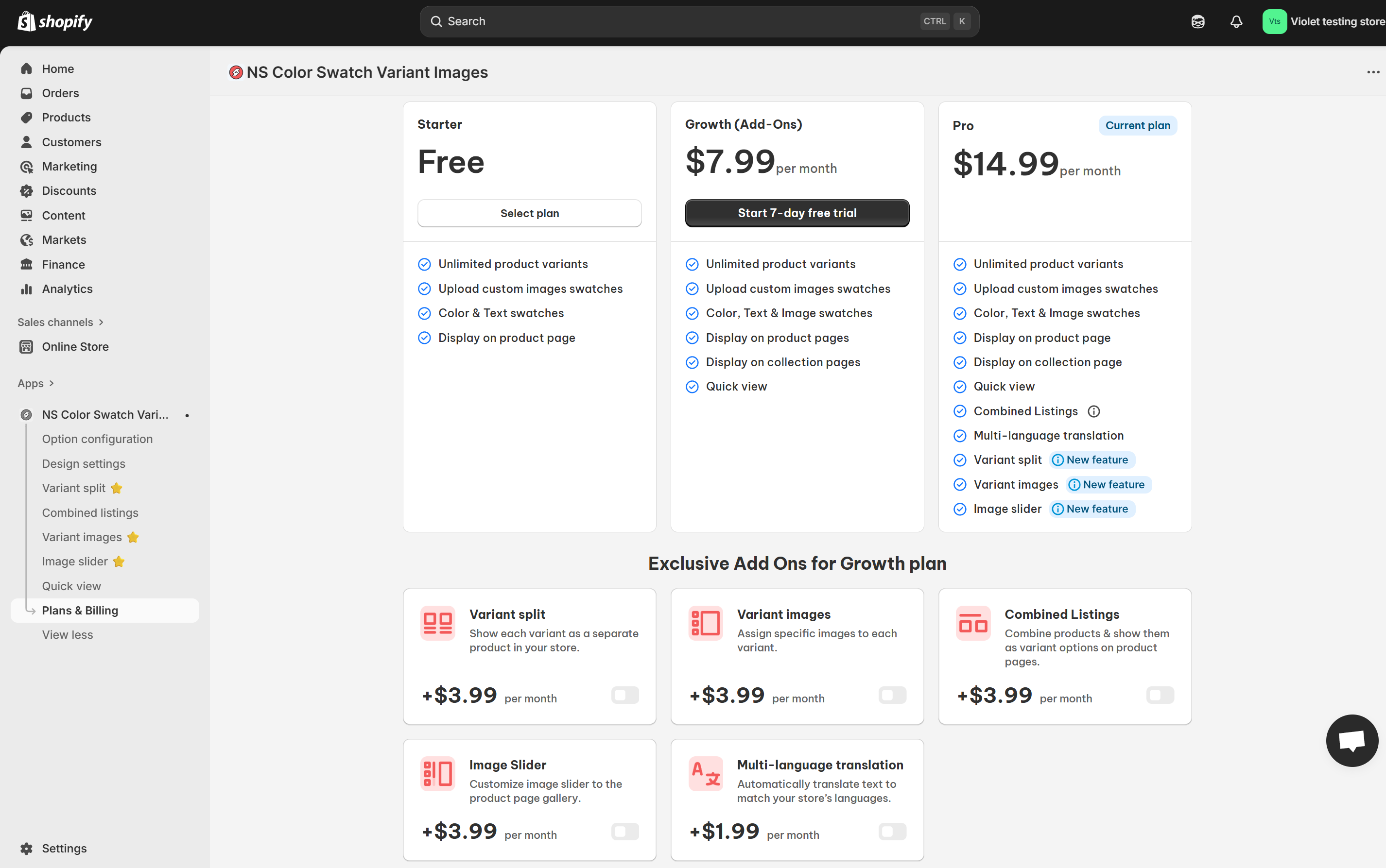Click the Settings gear icon

(x=26, y=848)
